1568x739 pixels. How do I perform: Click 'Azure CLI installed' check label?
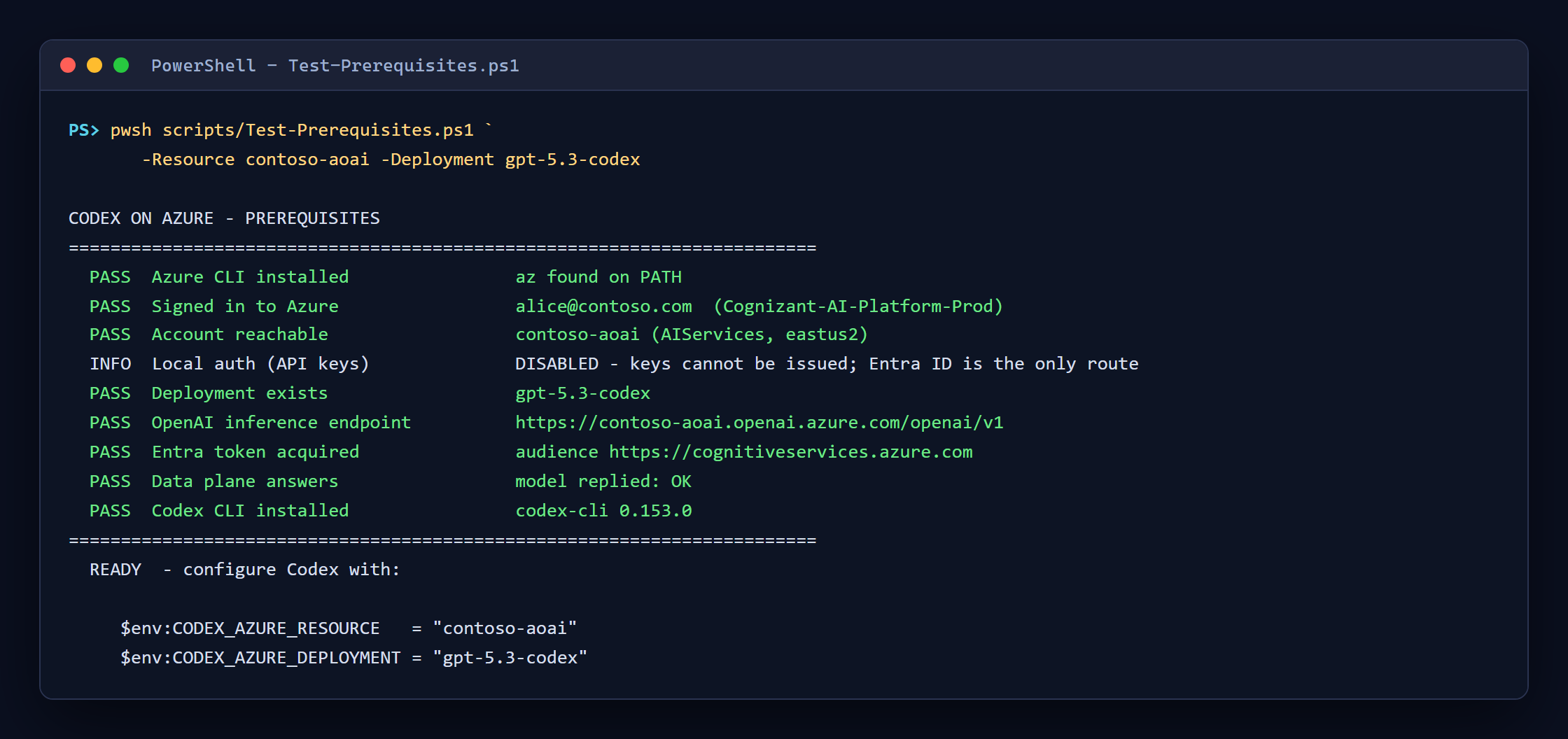coord(250,277)
